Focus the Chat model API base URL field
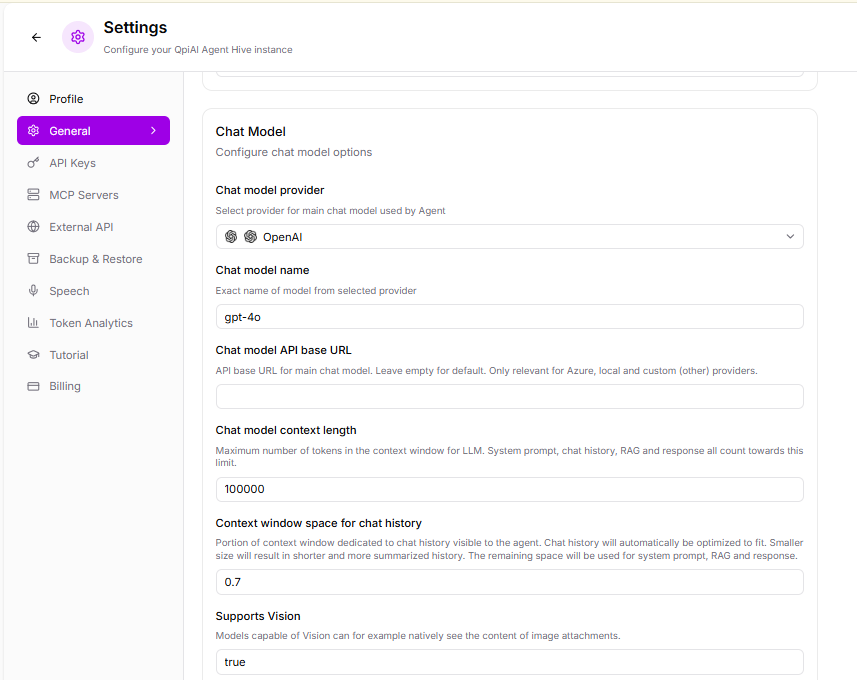Screen dimensions: 857x680 (509, 397)
